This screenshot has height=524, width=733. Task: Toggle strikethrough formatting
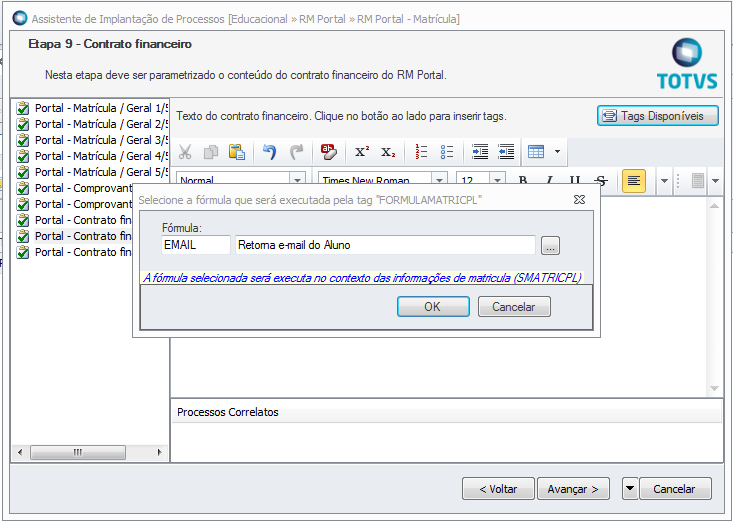601,180
